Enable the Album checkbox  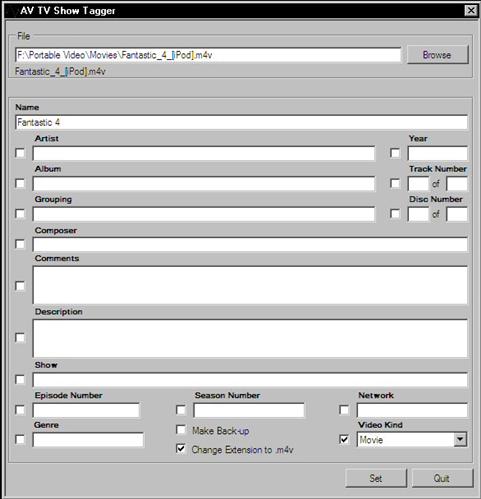[20, 183]
